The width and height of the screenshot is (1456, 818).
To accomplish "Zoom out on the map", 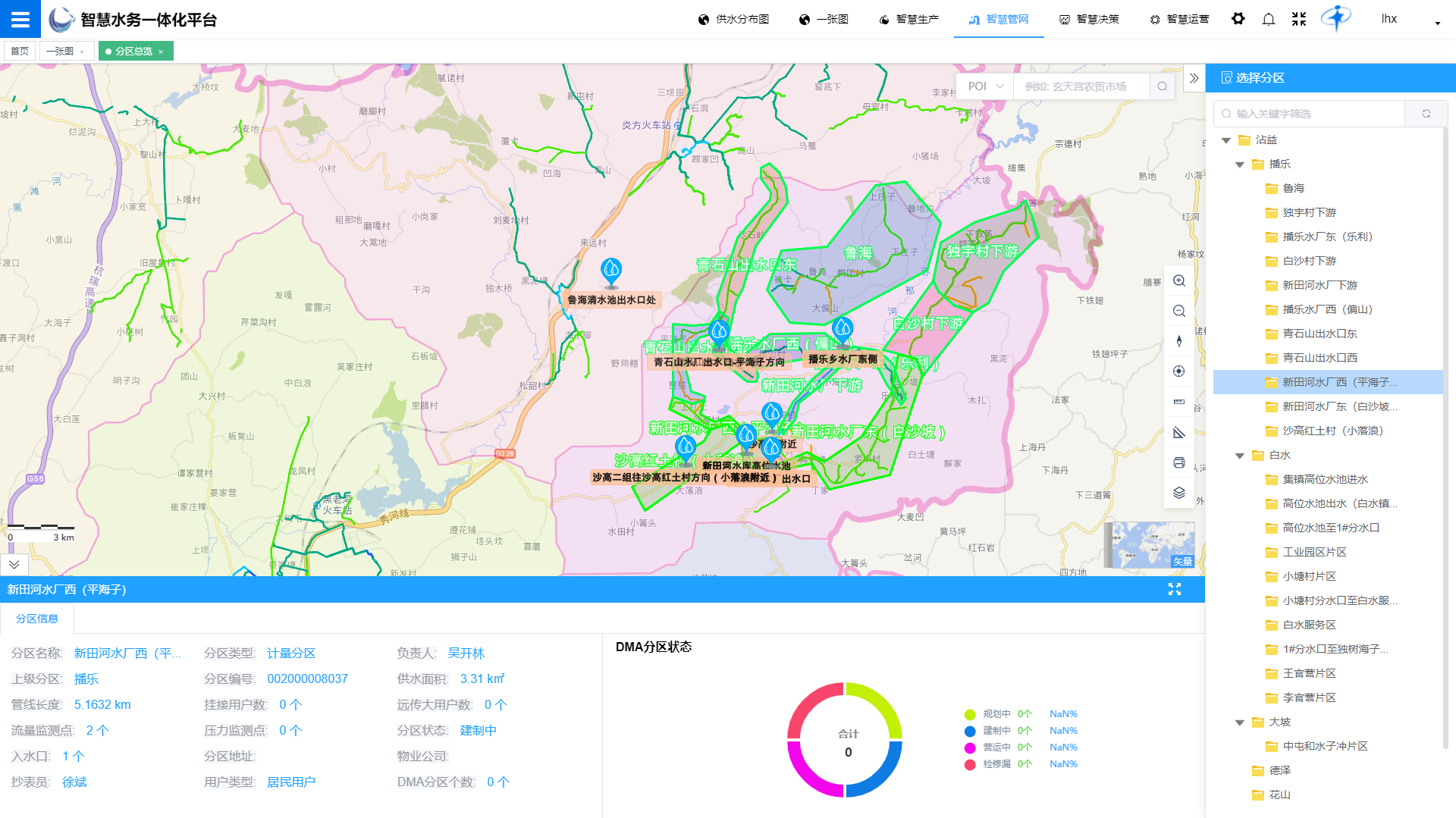I will click(1179, 312).
